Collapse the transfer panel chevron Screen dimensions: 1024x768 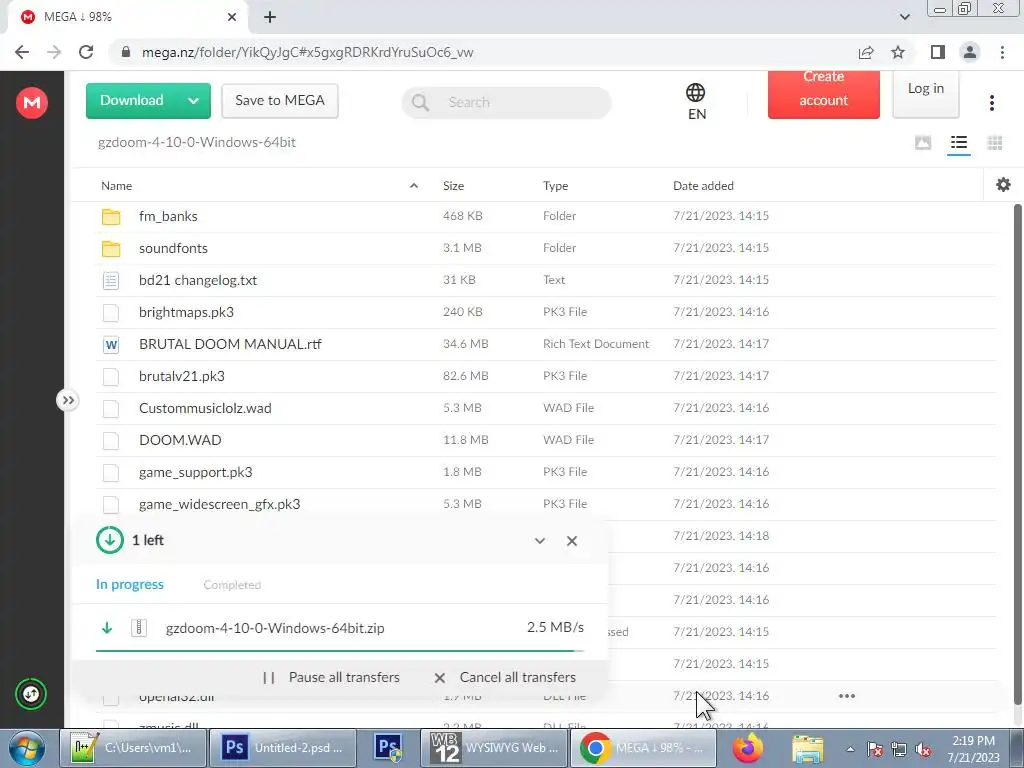coord(539,541)
